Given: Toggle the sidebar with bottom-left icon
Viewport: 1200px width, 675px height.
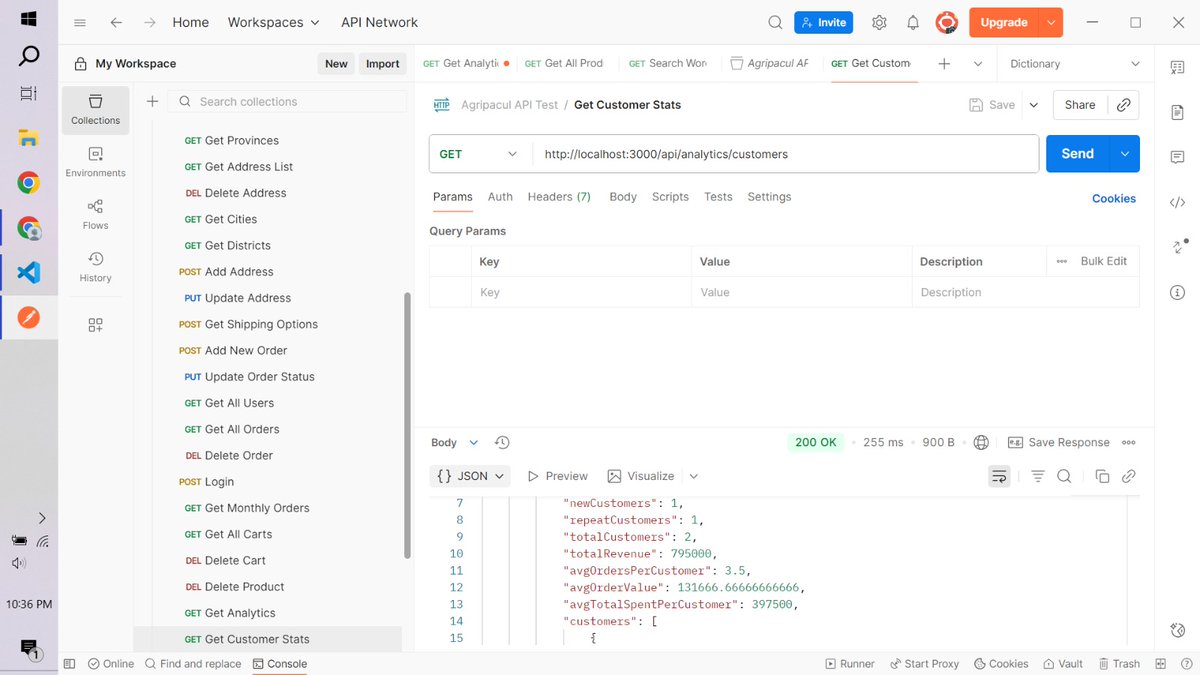Looking at the screenshot, I should coord(69,663).
